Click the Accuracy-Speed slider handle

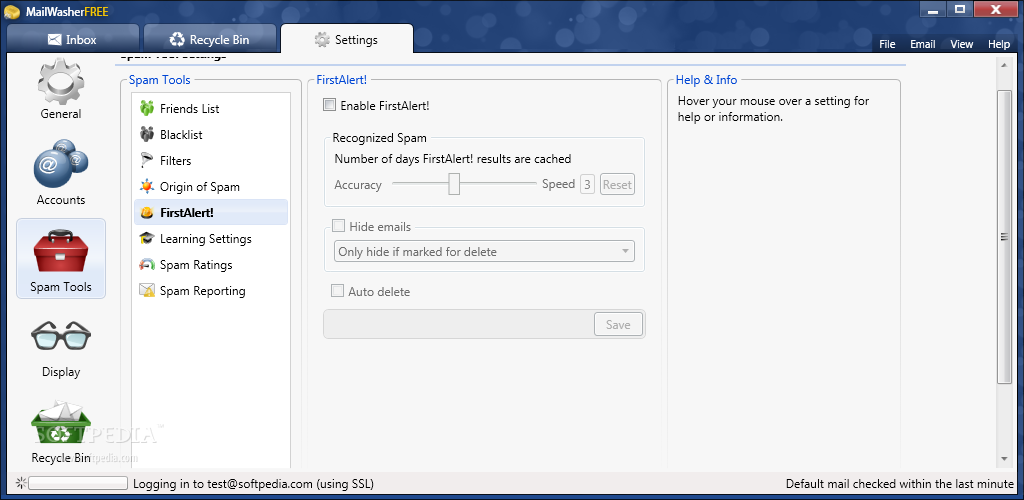point(454,184)
